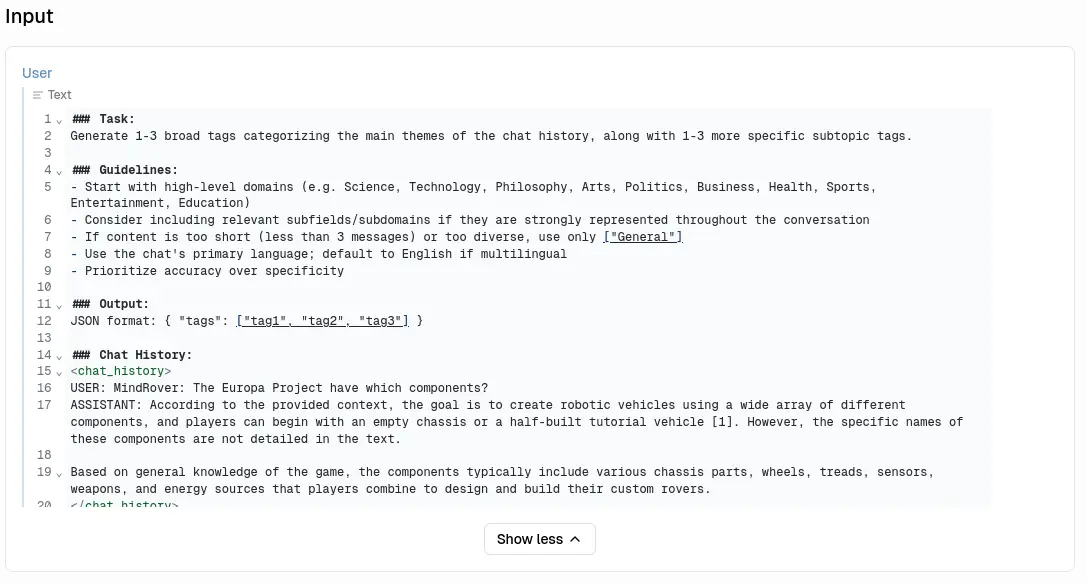Click line number 17 in the gutter
This screenshot has width=1087, height=583.
44,405
